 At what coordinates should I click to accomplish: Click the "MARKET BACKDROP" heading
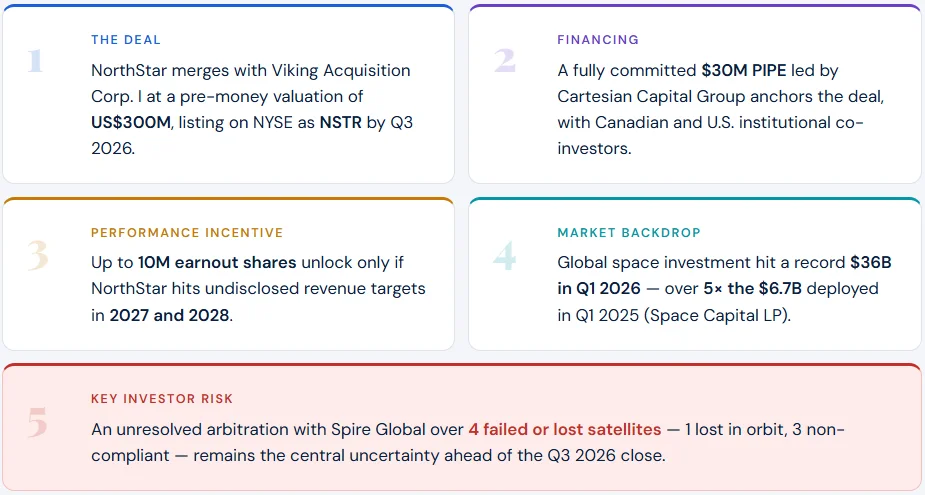coord(629,233)
